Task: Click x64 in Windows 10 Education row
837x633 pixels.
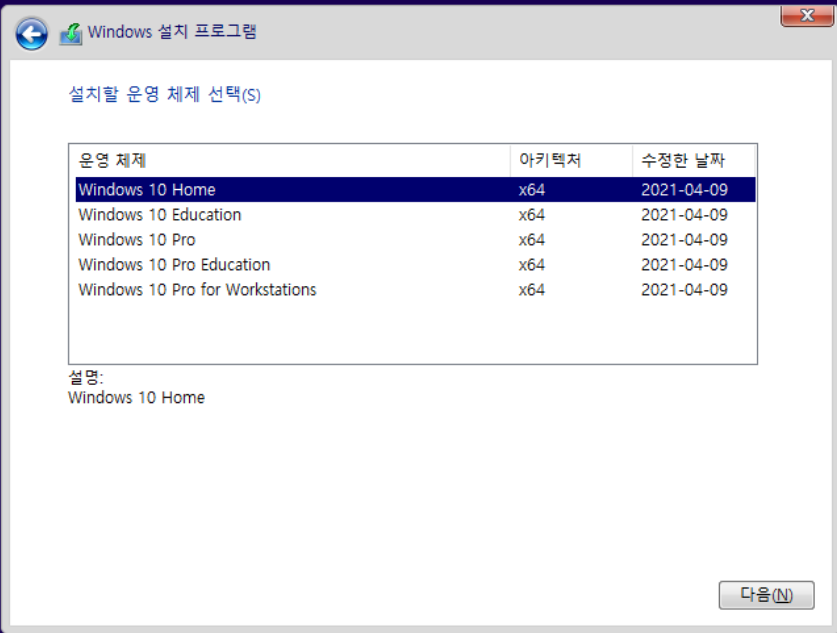Action: coord(532,215)
